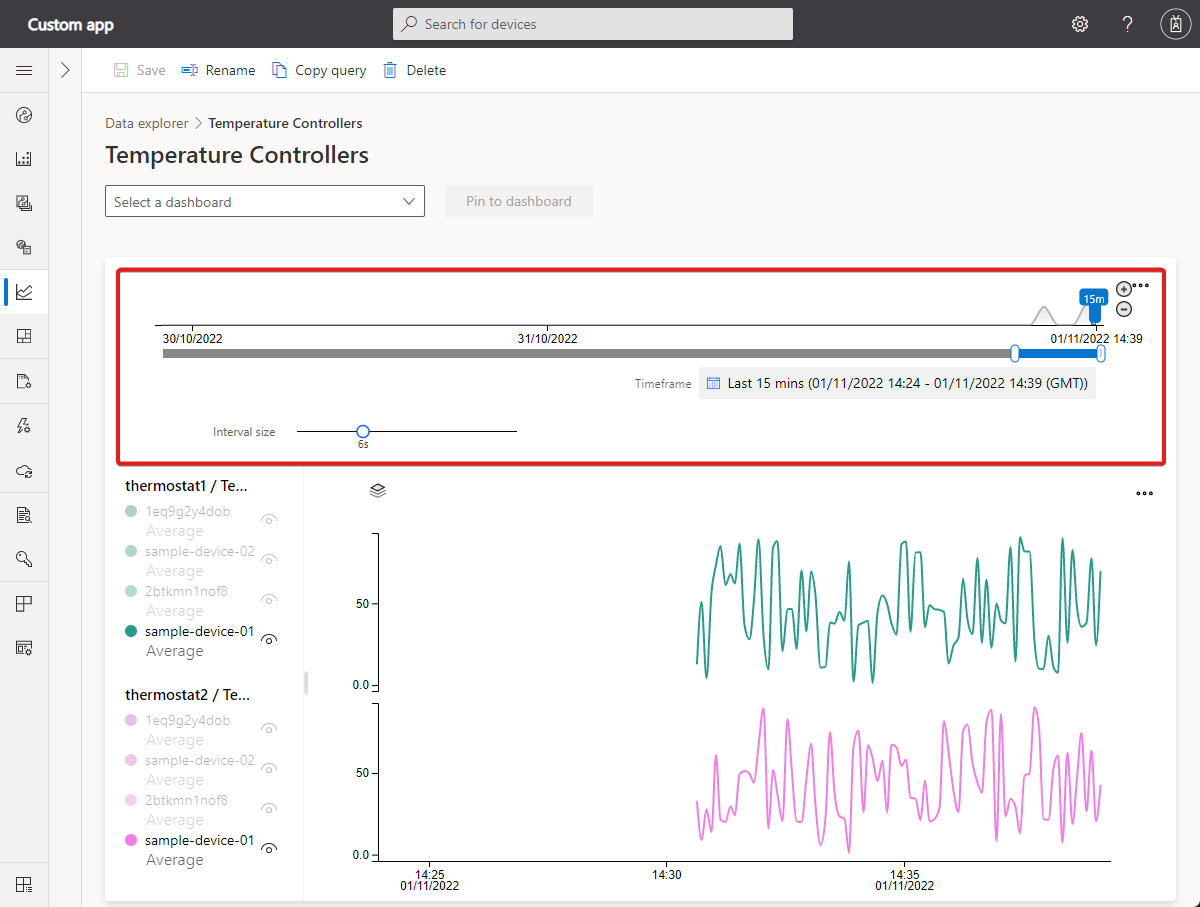Click Rename in the command bar

coord(218,70)
